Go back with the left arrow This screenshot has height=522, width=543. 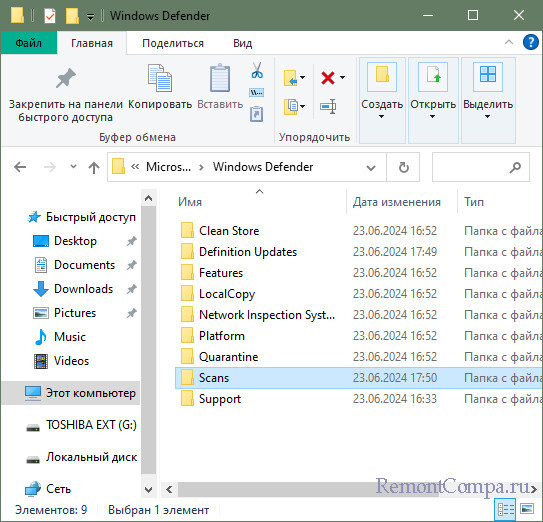[20, 167]
